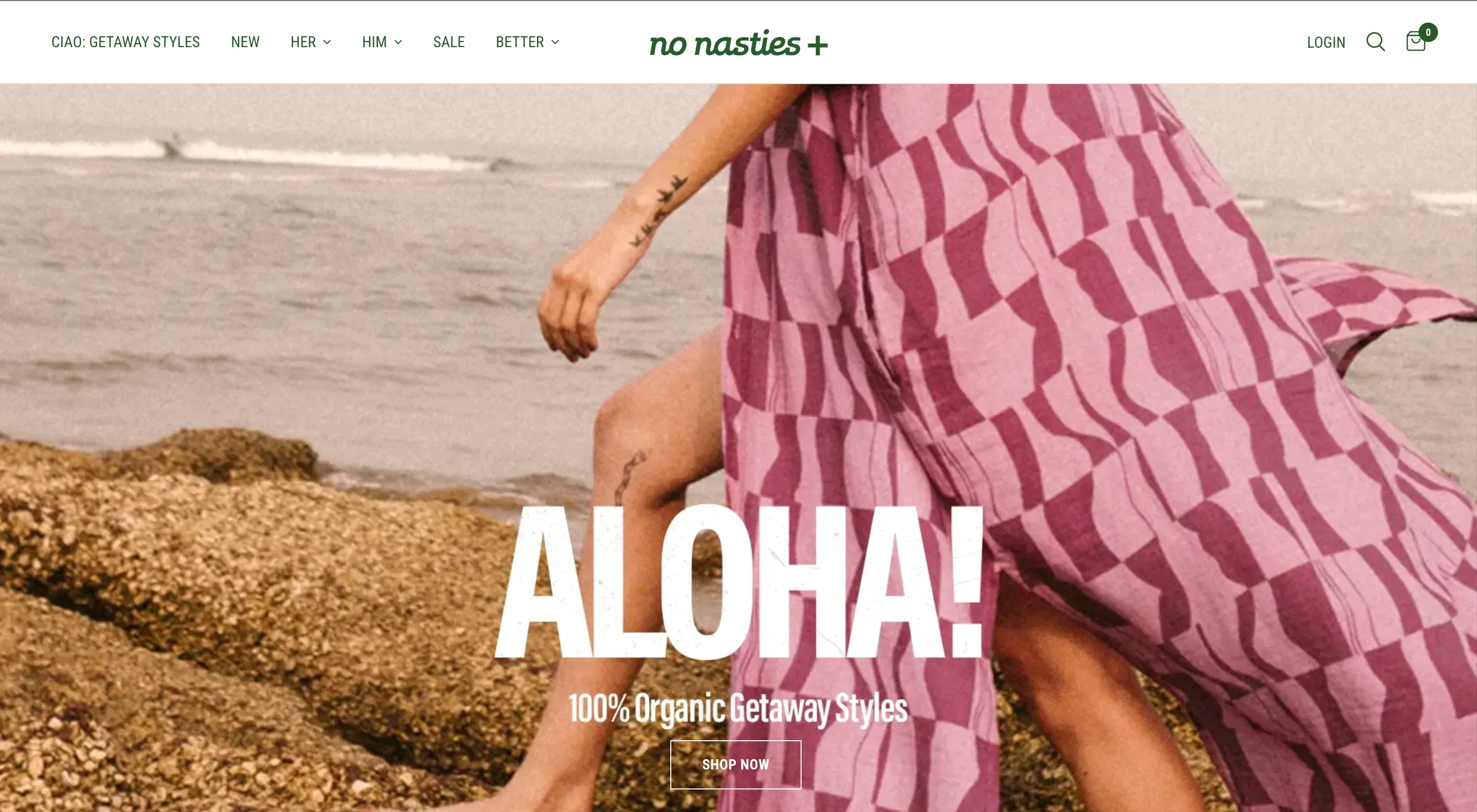Click the HIM menu label
Screen dimensions: 1477x812
pos(374,42)
